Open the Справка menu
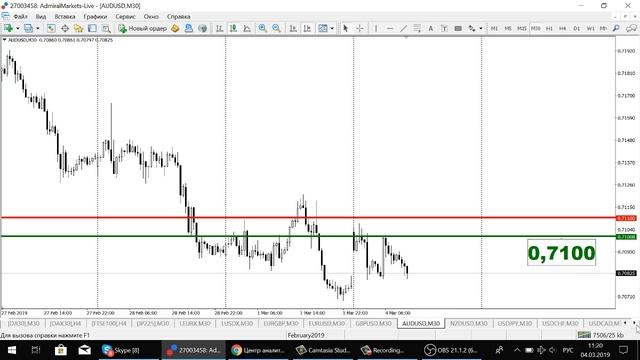 [178, 17]
